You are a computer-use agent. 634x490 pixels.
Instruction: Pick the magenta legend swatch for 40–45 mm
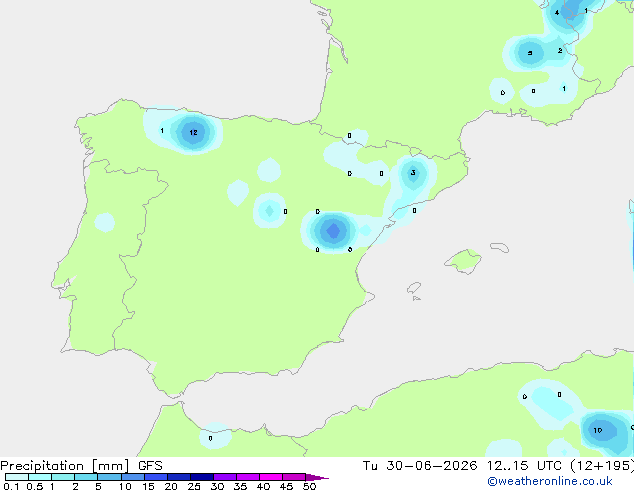(x=271, y=477)
